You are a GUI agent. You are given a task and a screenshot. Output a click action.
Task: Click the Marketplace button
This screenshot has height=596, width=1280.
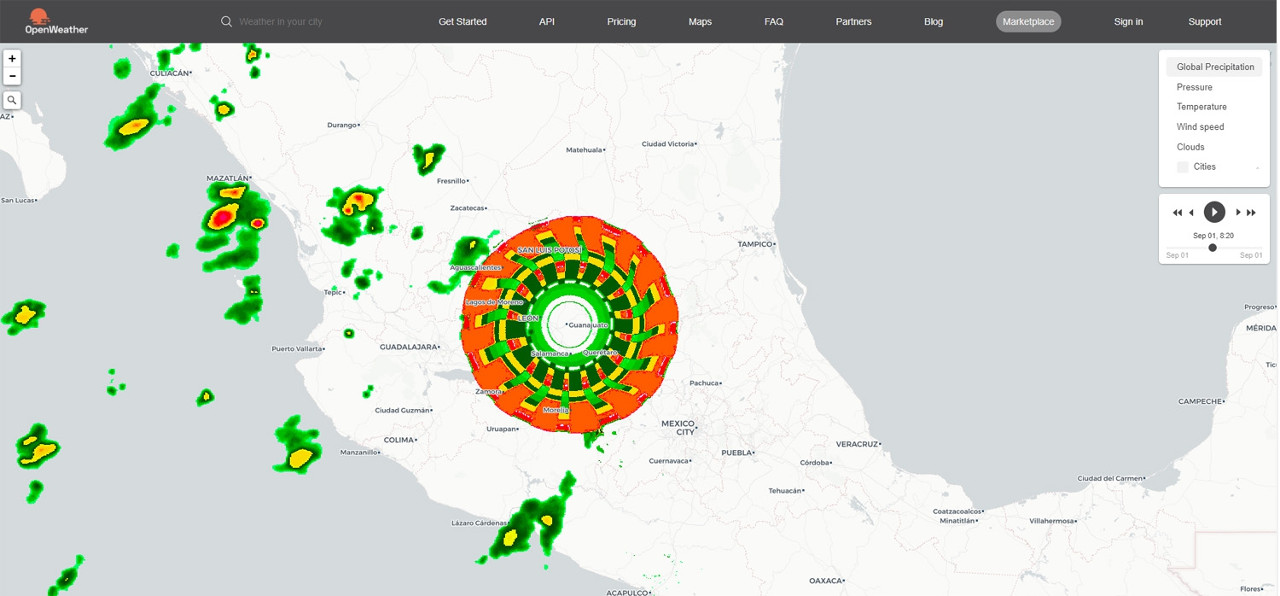coord(1028,21)
